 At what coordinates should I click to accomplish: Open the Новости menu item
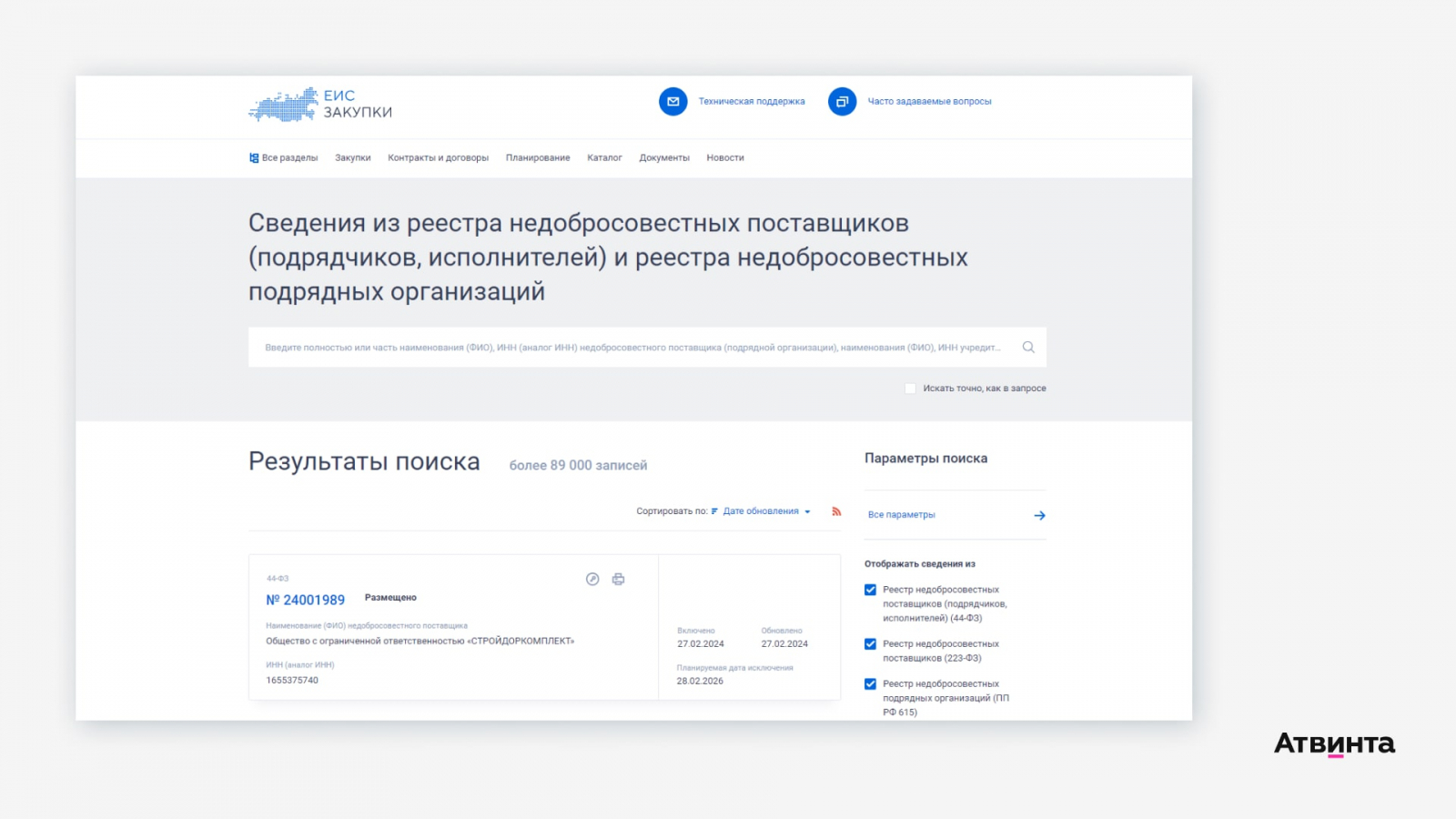725,157
